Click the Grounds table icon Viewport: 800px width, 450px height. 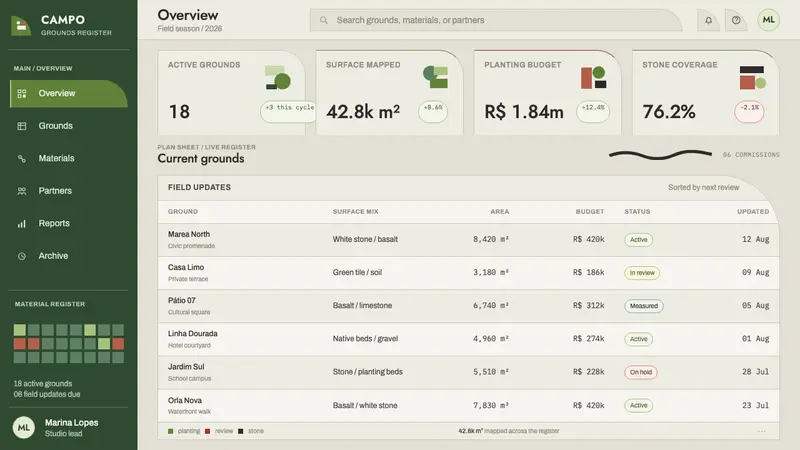coord(21,126)
